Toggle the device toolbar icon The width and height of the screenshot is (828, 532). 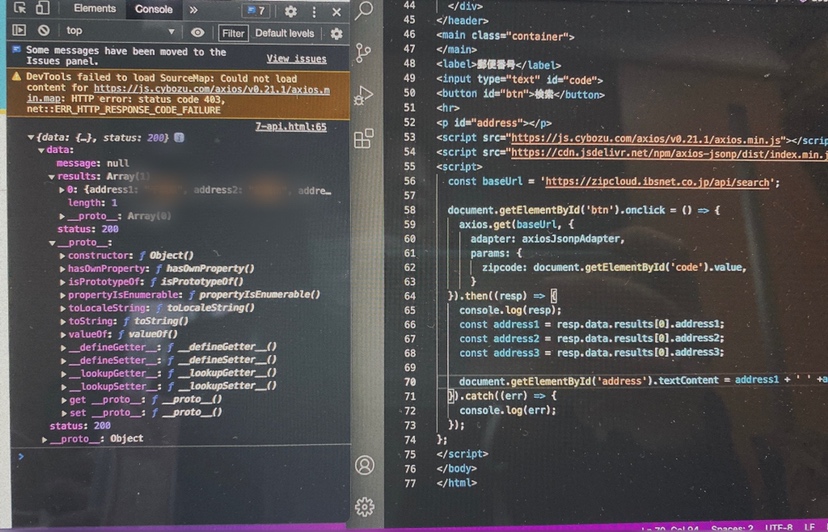[x=42, y=8]
